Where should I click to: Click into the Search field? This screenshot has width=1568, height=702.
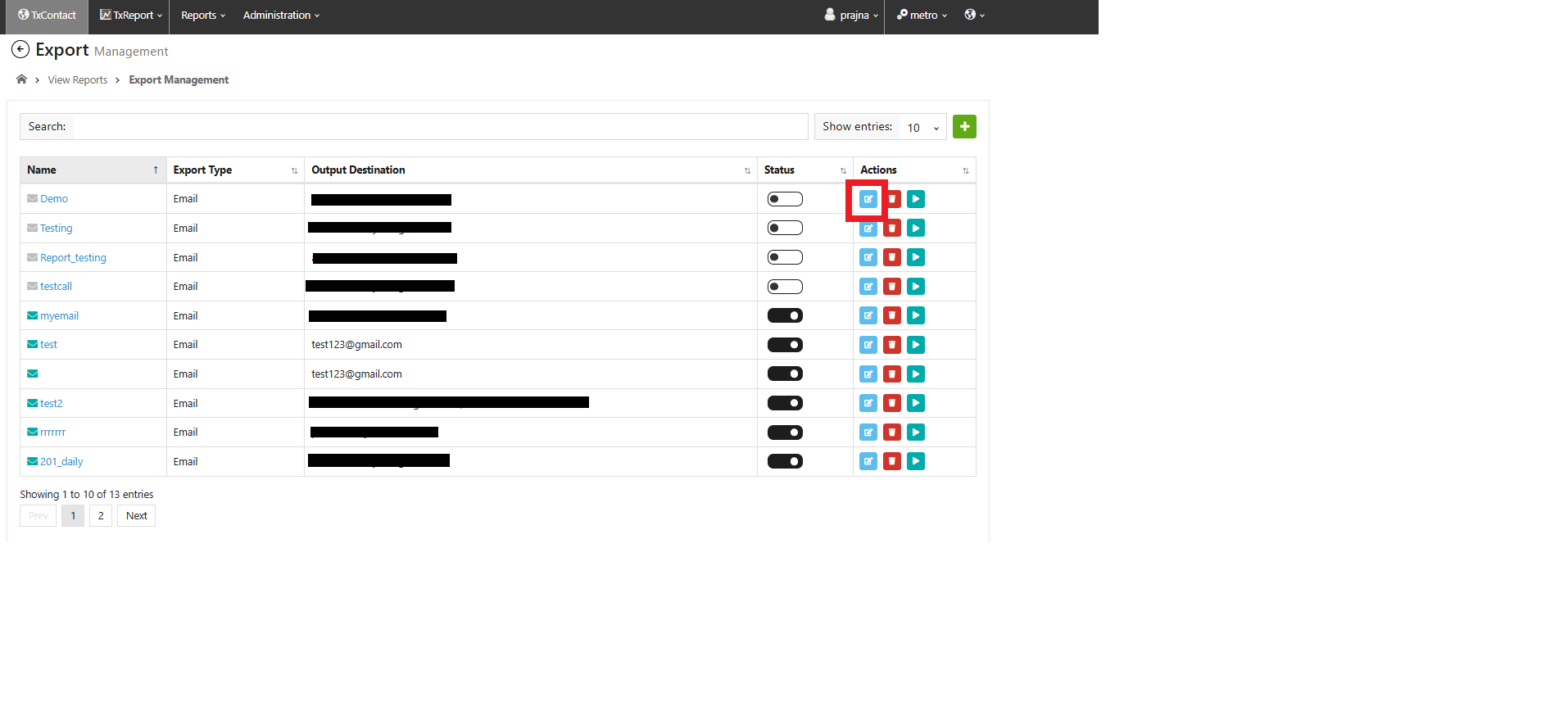(x=440, y=127)
